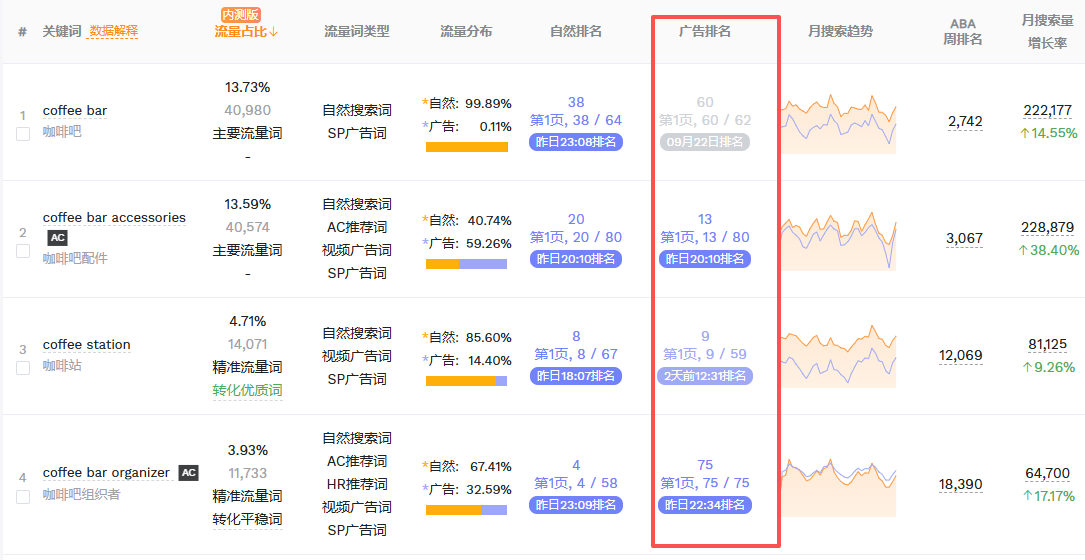Click the ABA 周排名 column header
1085x560 pixels.
[963, 32]
